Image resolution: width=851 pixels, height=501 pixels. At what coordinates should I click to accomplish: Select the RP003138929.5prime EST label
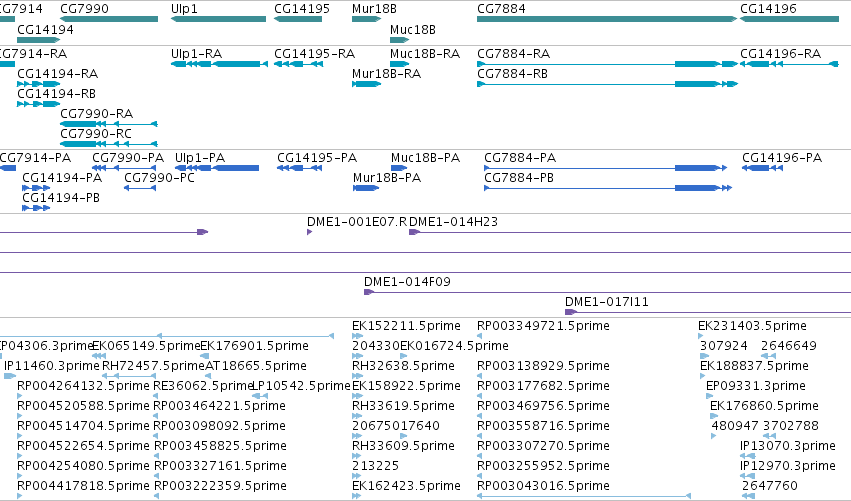[x=543, y=366]
